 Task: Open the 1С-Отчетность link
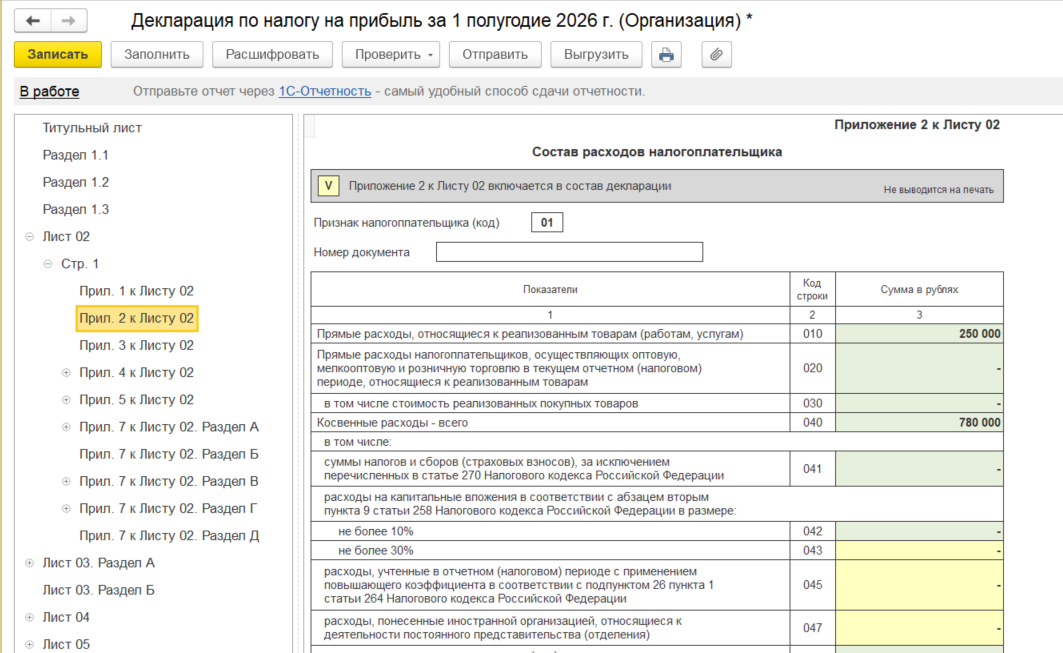[325, 92]
